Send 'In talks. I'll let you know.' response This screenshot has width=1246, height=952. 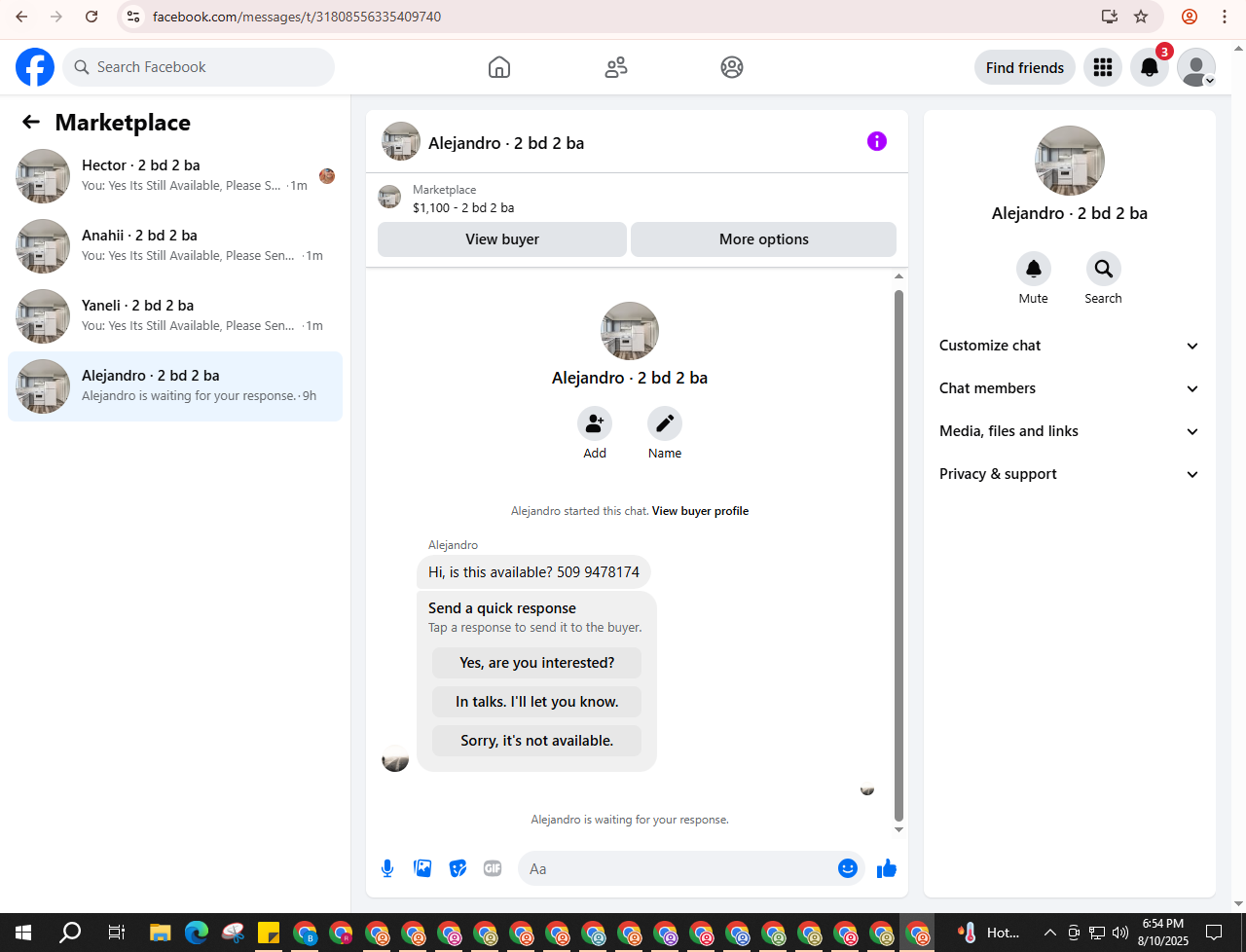[x=536, y=702]
